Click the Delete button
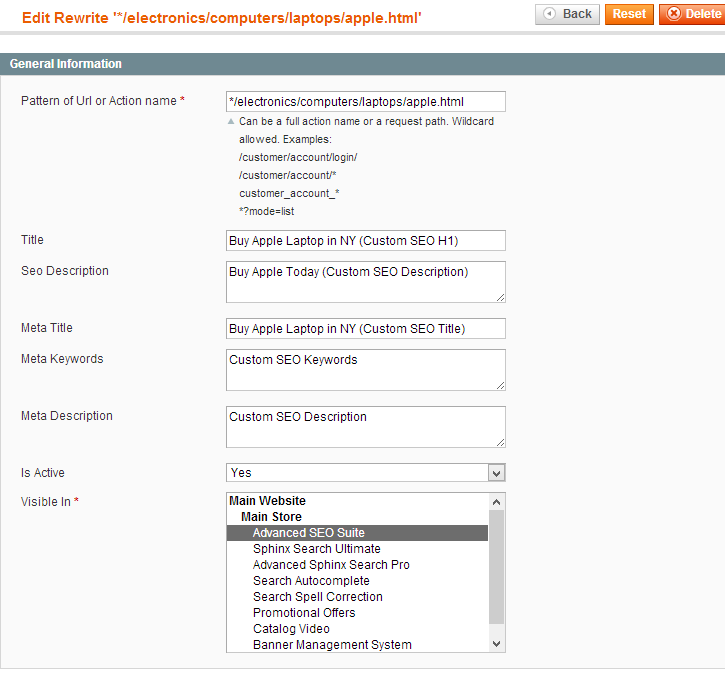This screenshot has width=725, height=680. [x=692, y=14]
